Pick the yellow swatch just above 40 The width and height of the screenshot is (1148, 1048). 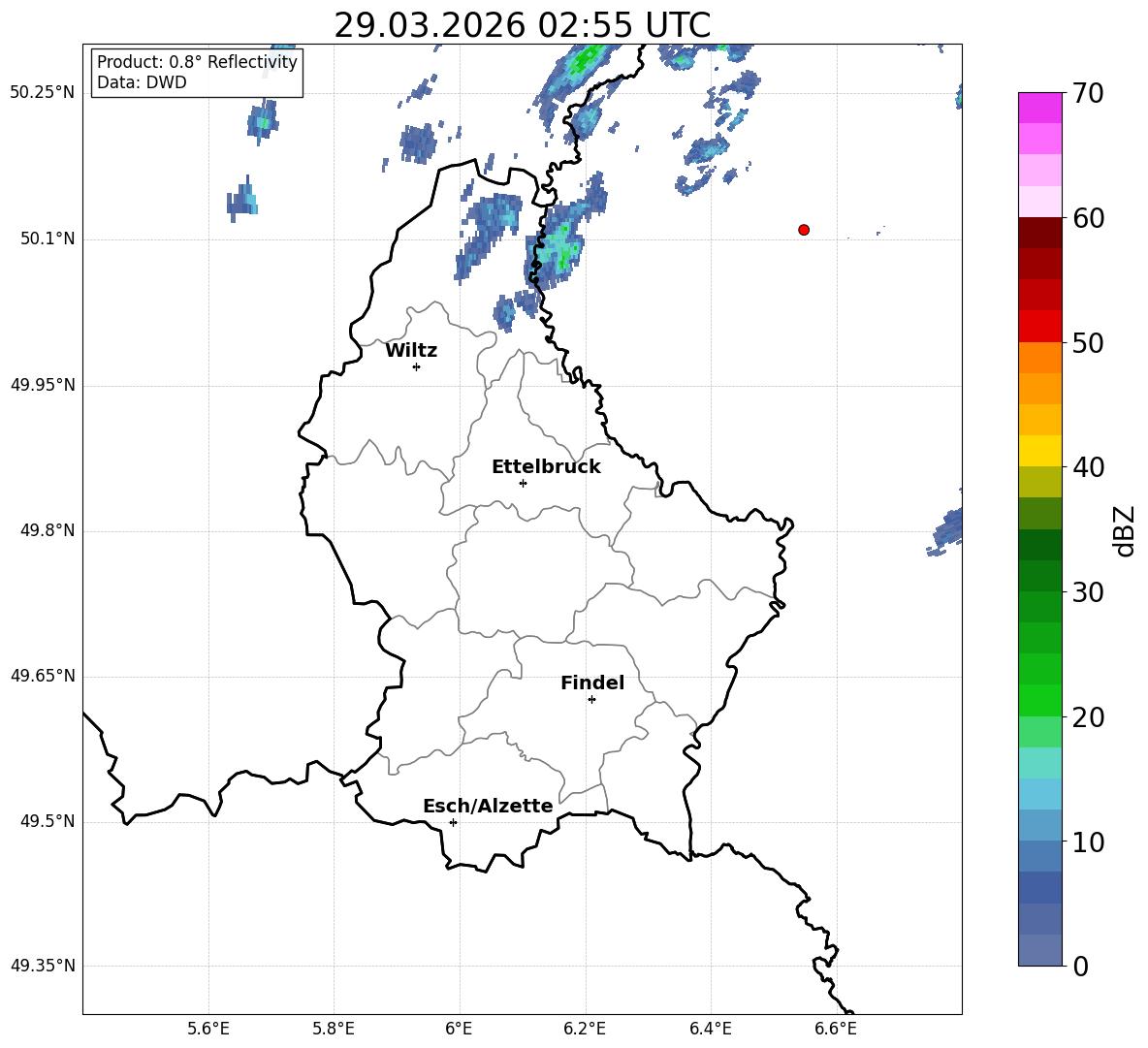coord(1039,451)
